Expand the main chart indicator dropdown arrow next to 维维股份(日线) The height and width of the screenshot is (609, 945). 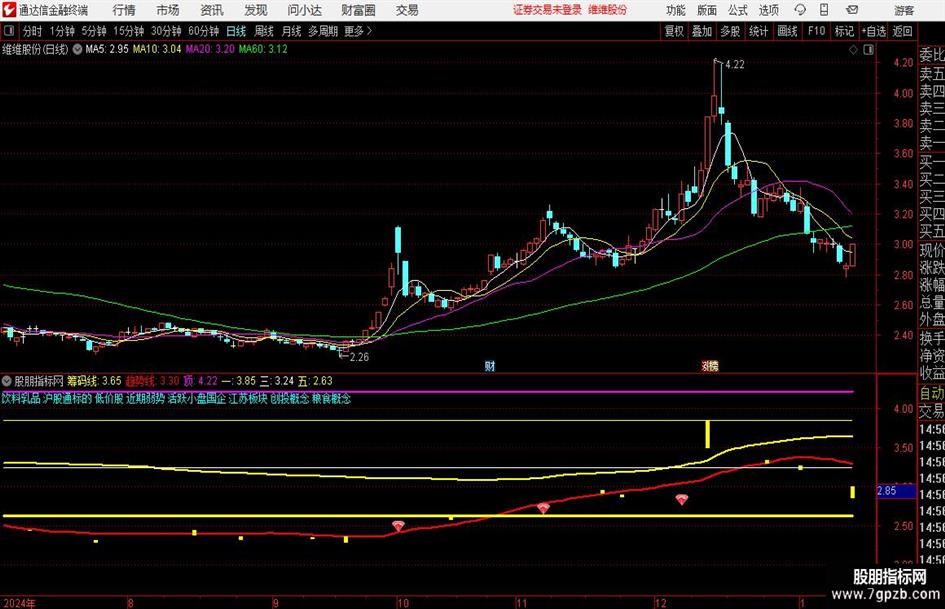(77, 49)
